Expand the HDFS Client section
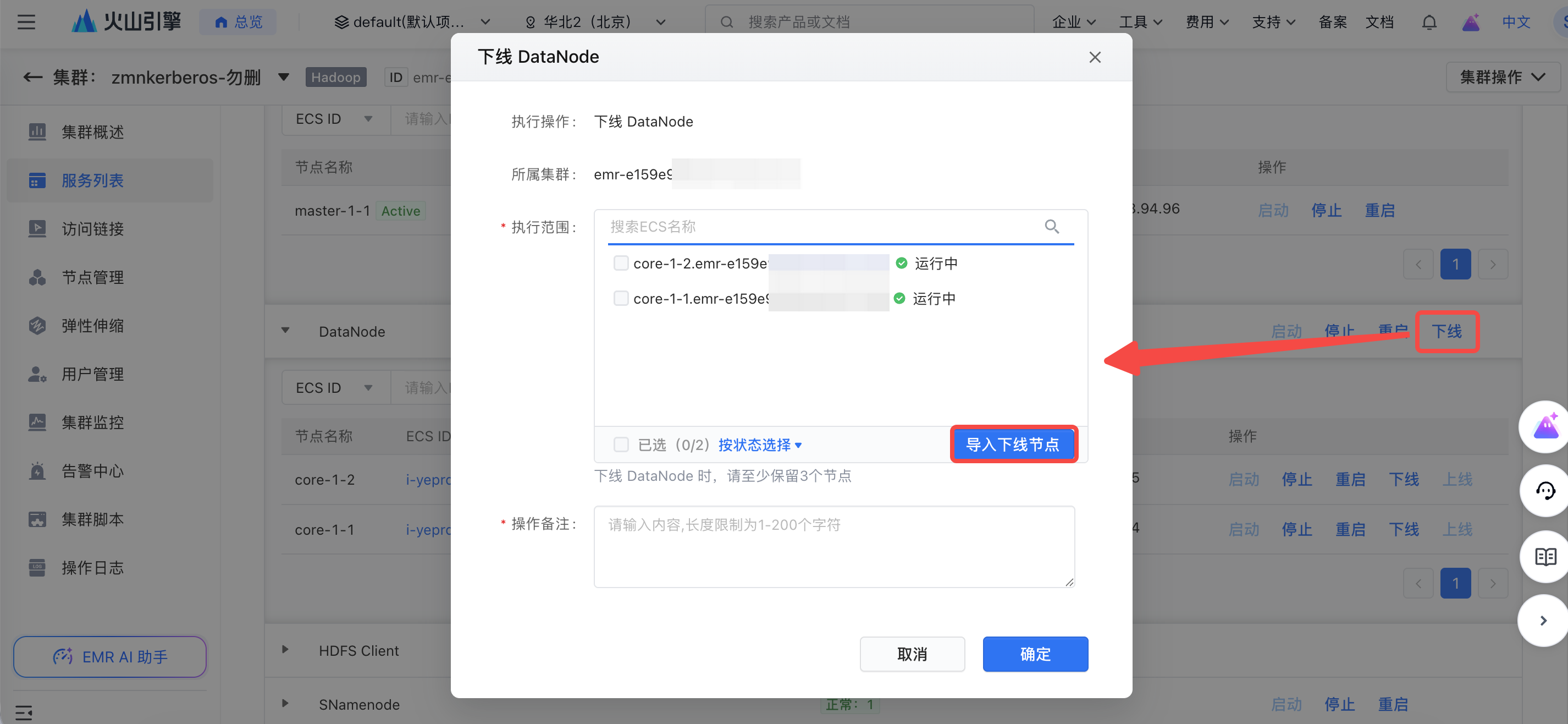This screenshot has height=724, width=1568. tap(285, 649)
